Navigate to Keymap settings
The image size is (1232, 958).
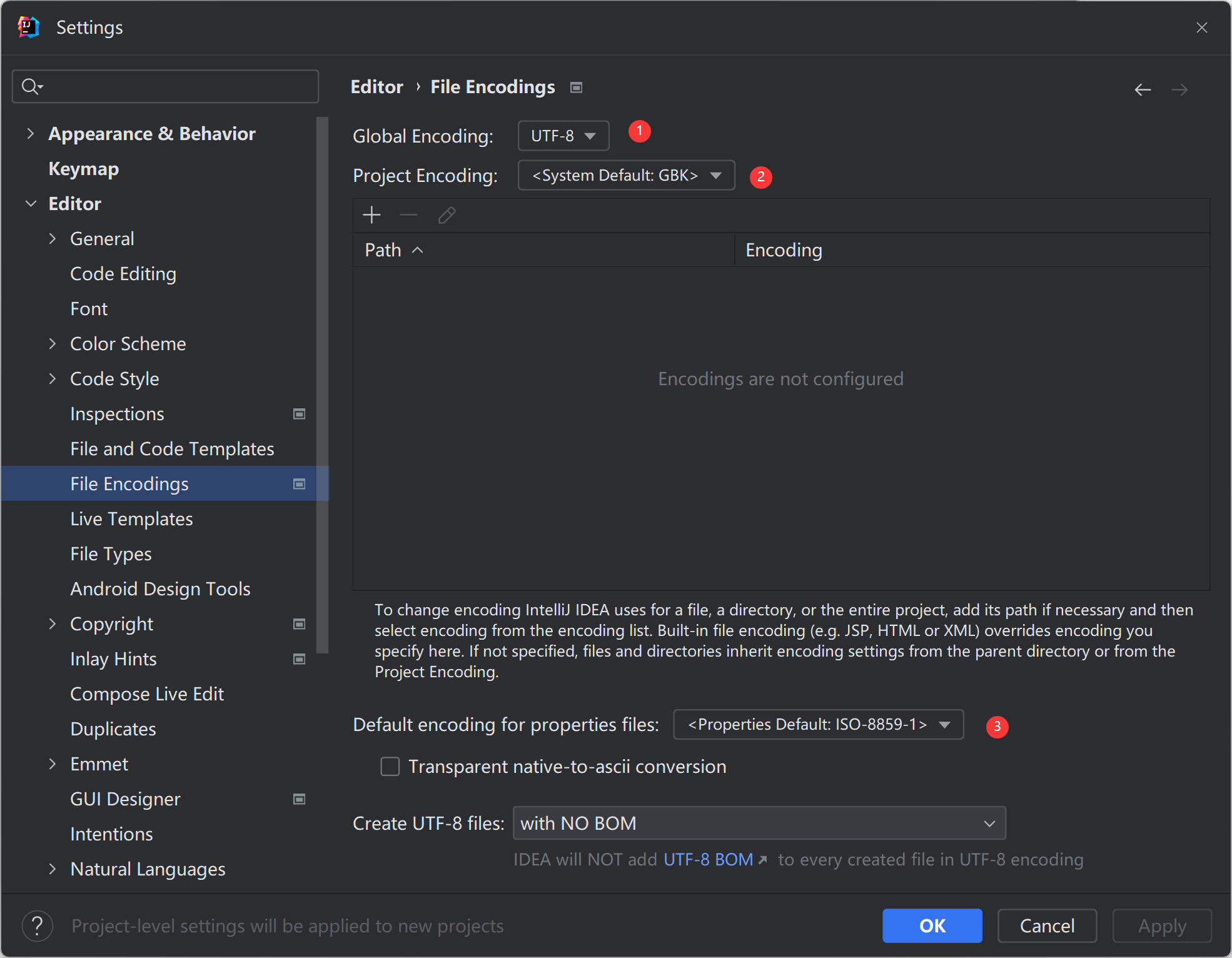[x=83, y=168]
